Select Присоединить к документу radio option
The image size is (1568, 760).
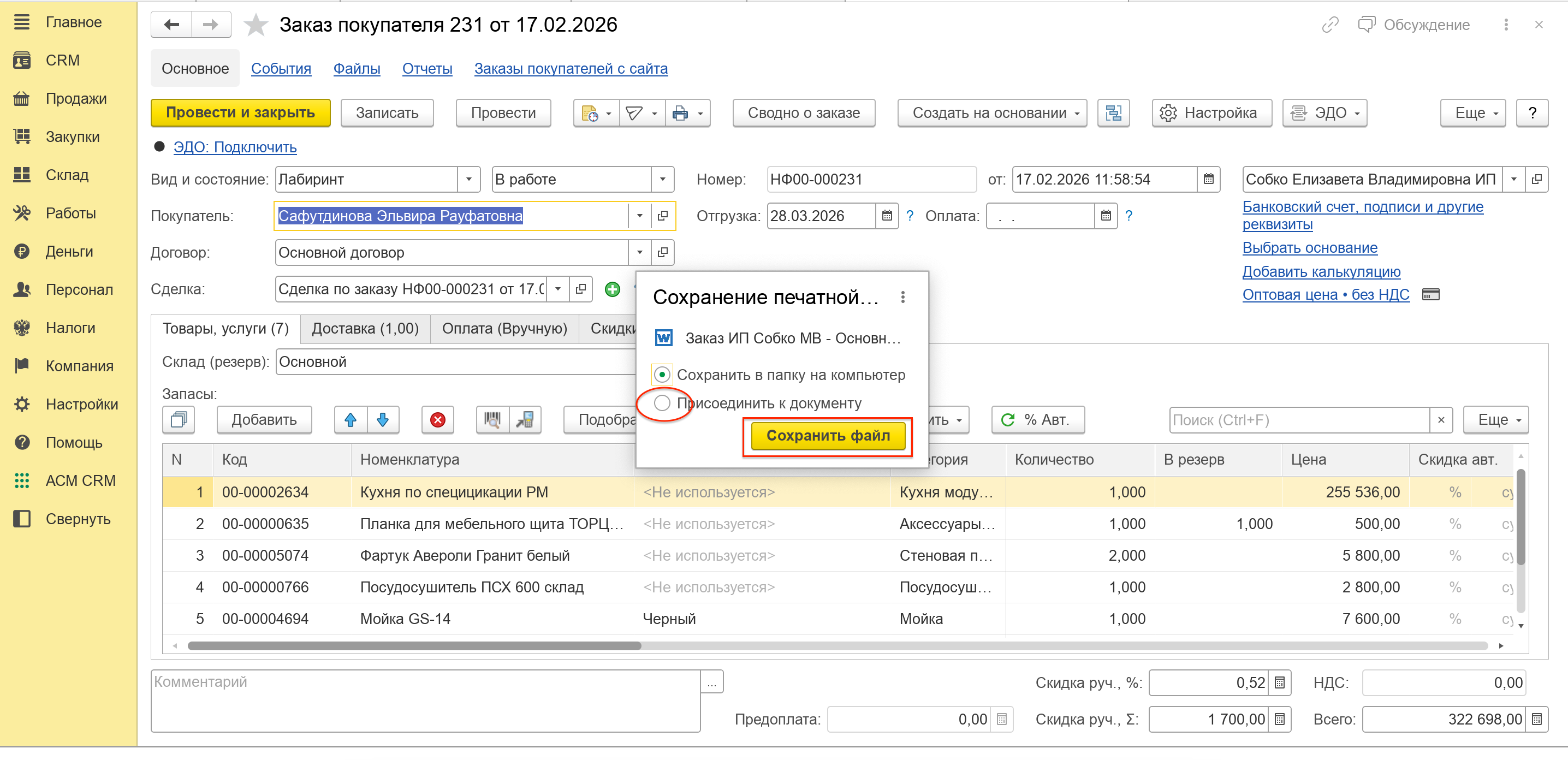[662, 403]
